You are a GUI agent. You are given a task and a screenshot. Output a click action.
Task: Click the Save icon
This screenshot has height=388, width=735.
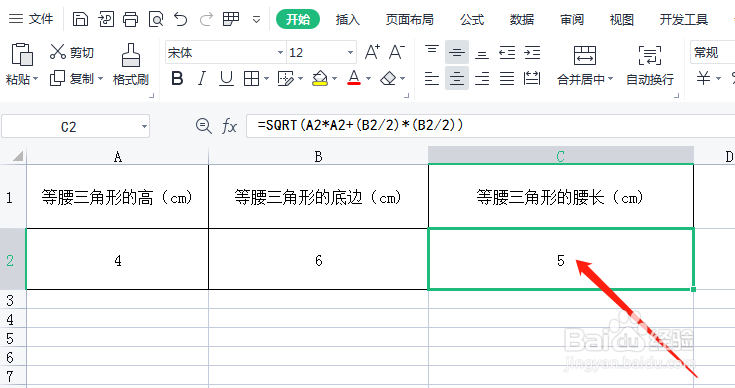80,19
